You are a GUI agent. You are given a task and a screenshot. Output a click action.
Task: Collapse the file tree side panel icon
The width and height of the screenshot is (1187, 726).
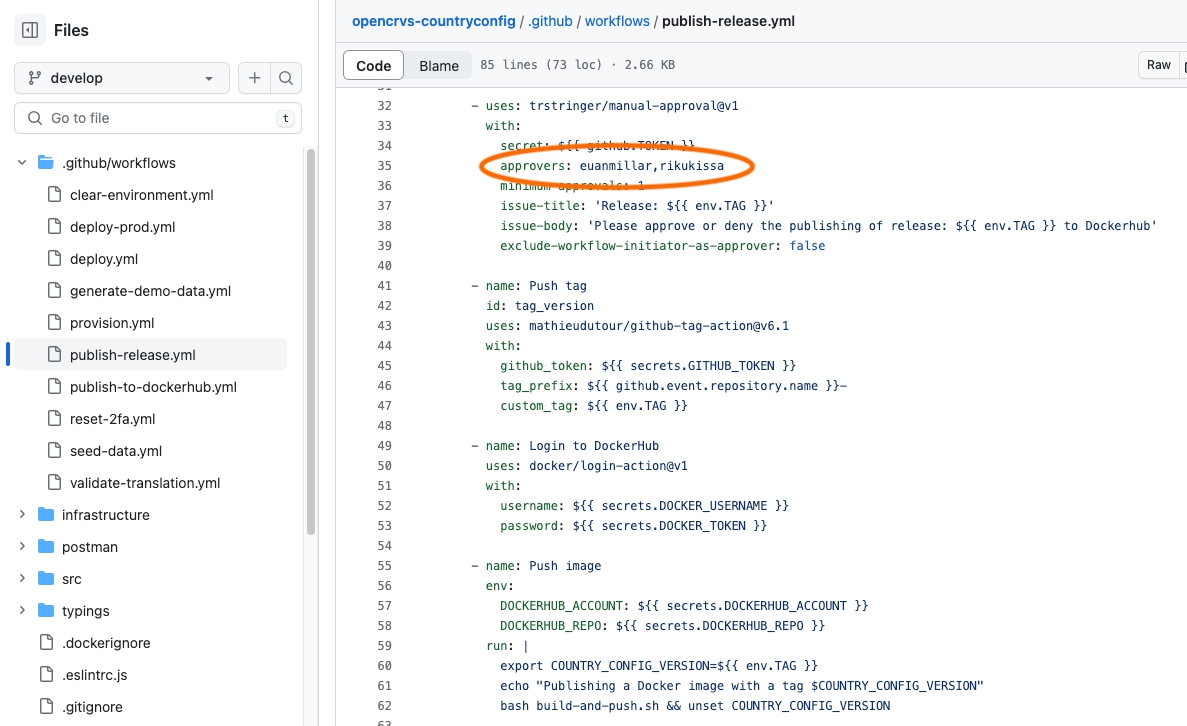[x=30, y=30]
